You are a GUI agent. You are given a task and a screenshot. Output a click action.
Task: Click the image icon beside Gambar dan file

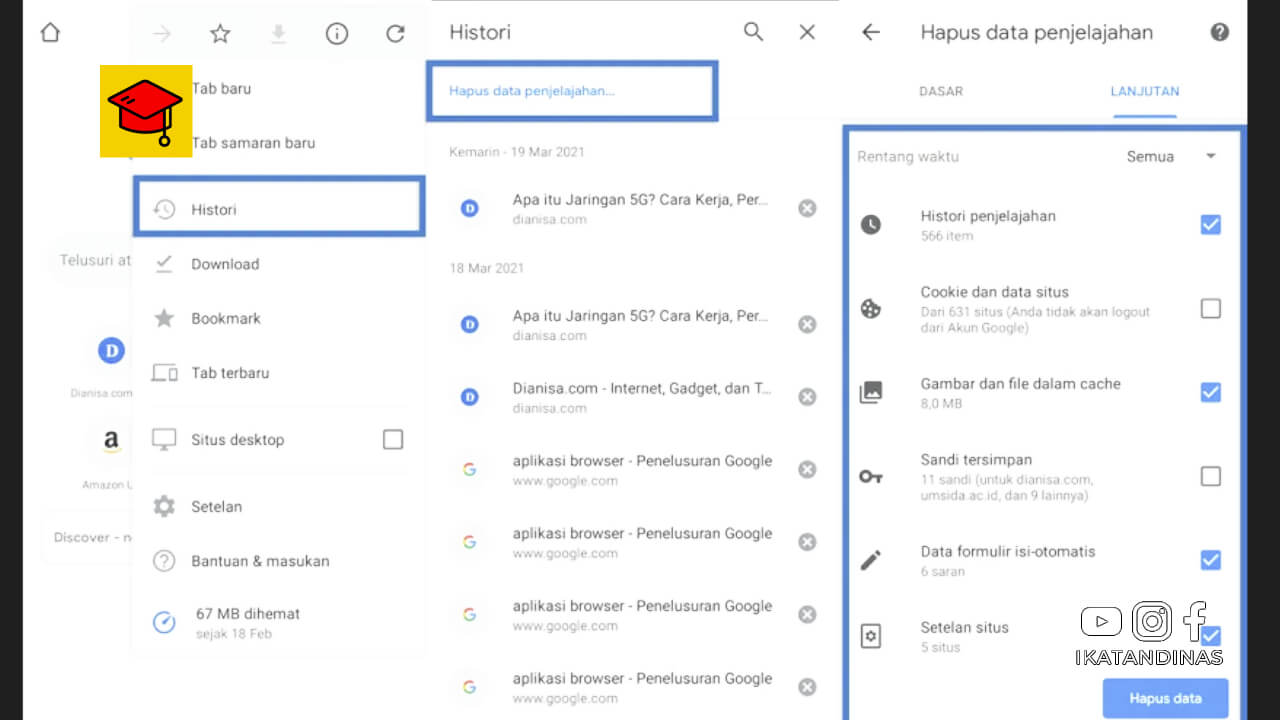[x=871, y=392]
